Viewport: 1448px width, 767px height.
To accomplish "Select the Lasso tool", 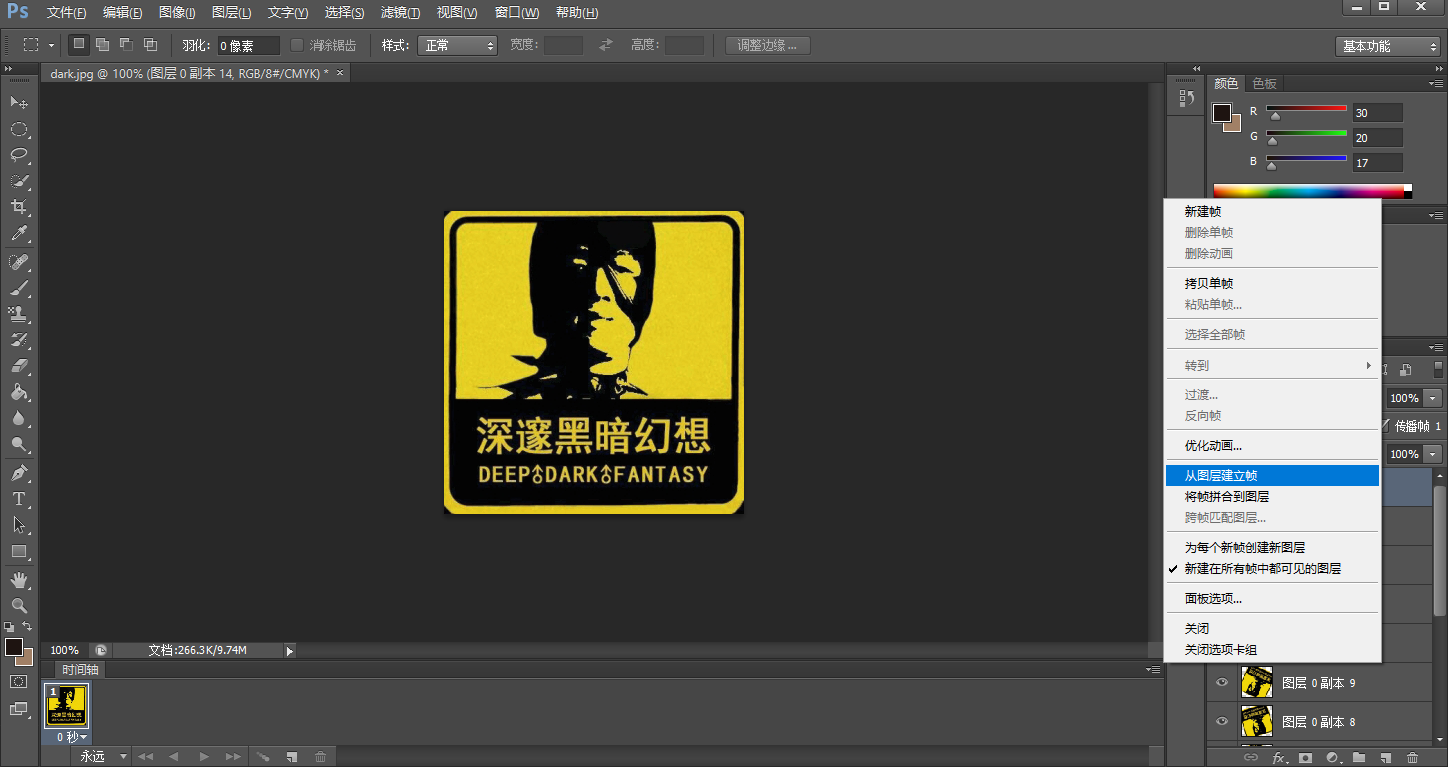I will click(19, 155).
